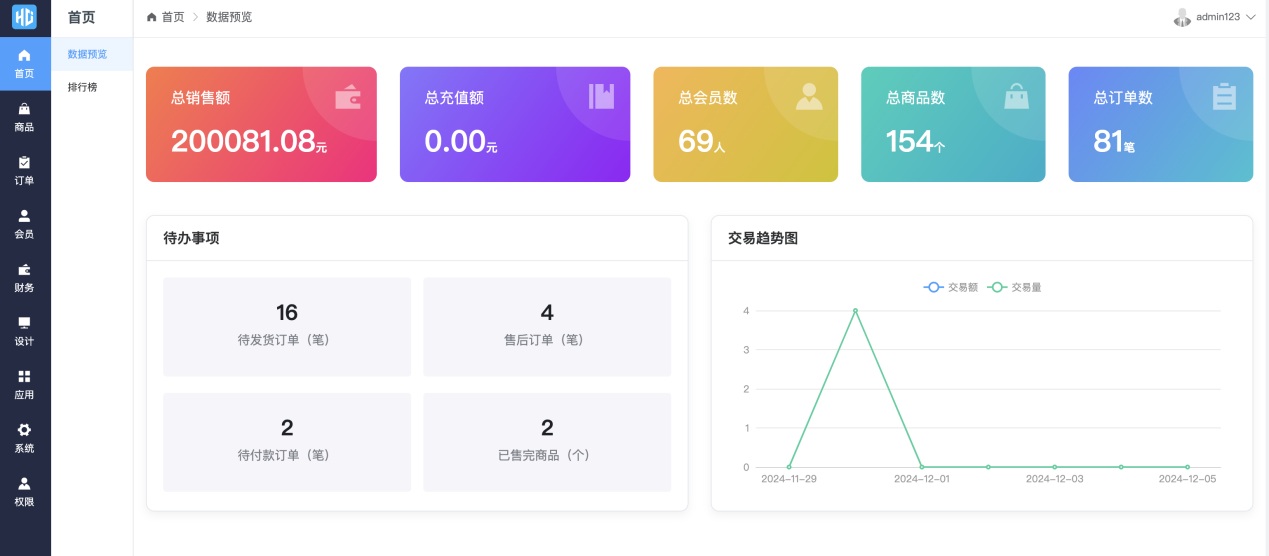
Task: Open 待发货订单 pending card
Action: tap(286, 326)
